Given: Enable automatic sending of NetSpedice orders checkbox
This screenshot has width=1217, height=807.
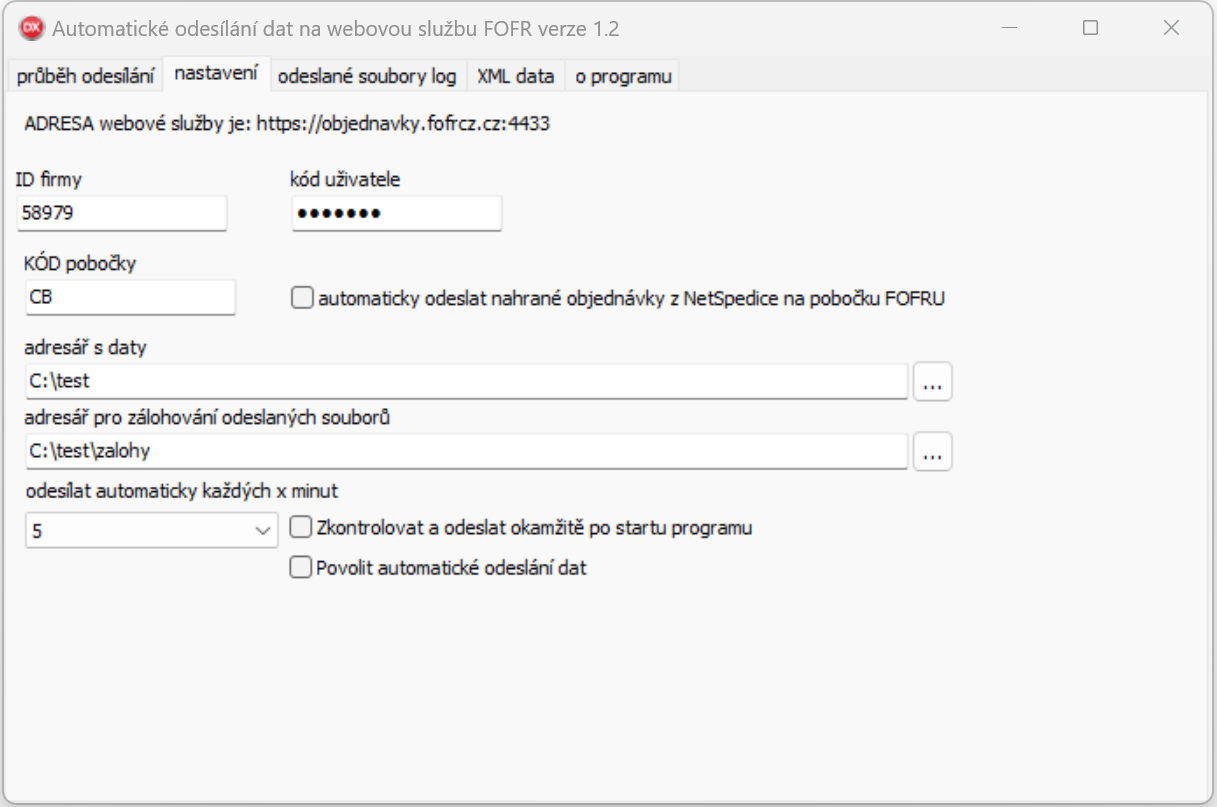Looking at the screenshot, I should 302,298.
